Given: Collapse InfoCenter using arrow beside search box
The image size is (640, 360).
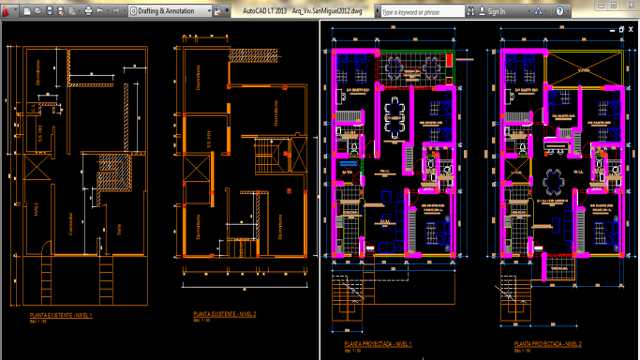Looking at the screenshot, I should (377, 12).
